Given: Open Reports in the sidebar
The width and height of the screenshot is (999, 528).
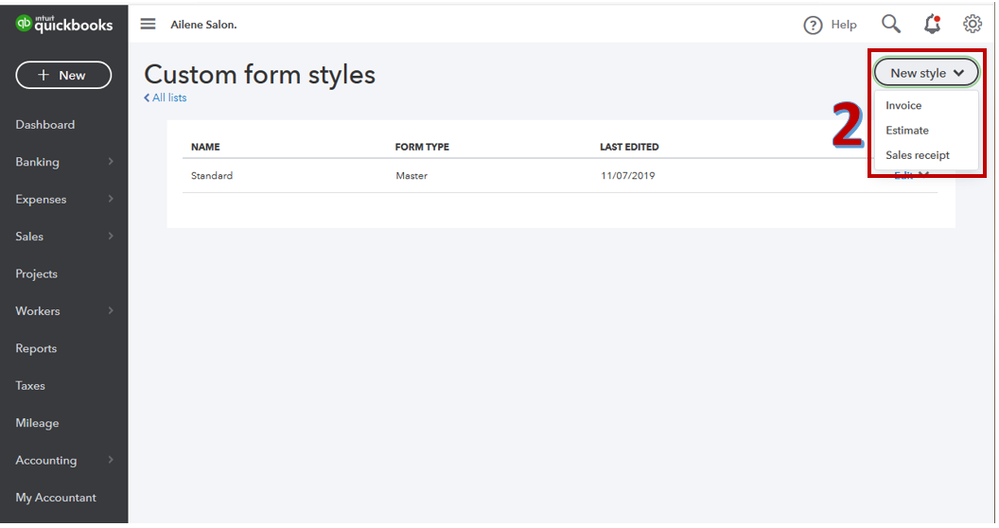Looking at the screenshot, I should tap(36, 348).
